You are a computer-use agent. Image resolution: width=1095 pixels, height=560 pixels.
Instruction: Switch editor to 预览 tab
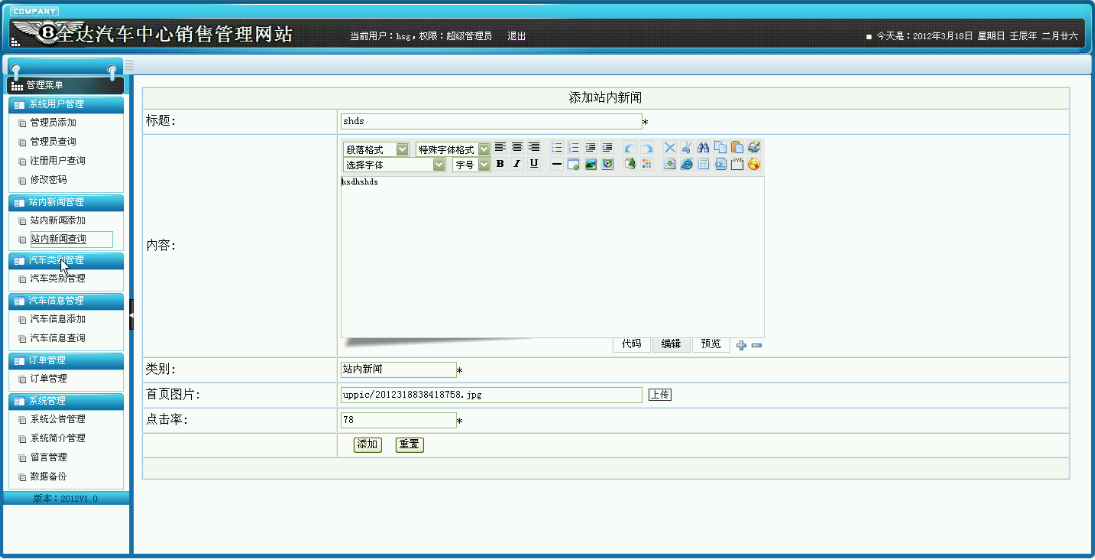point(711,344)
